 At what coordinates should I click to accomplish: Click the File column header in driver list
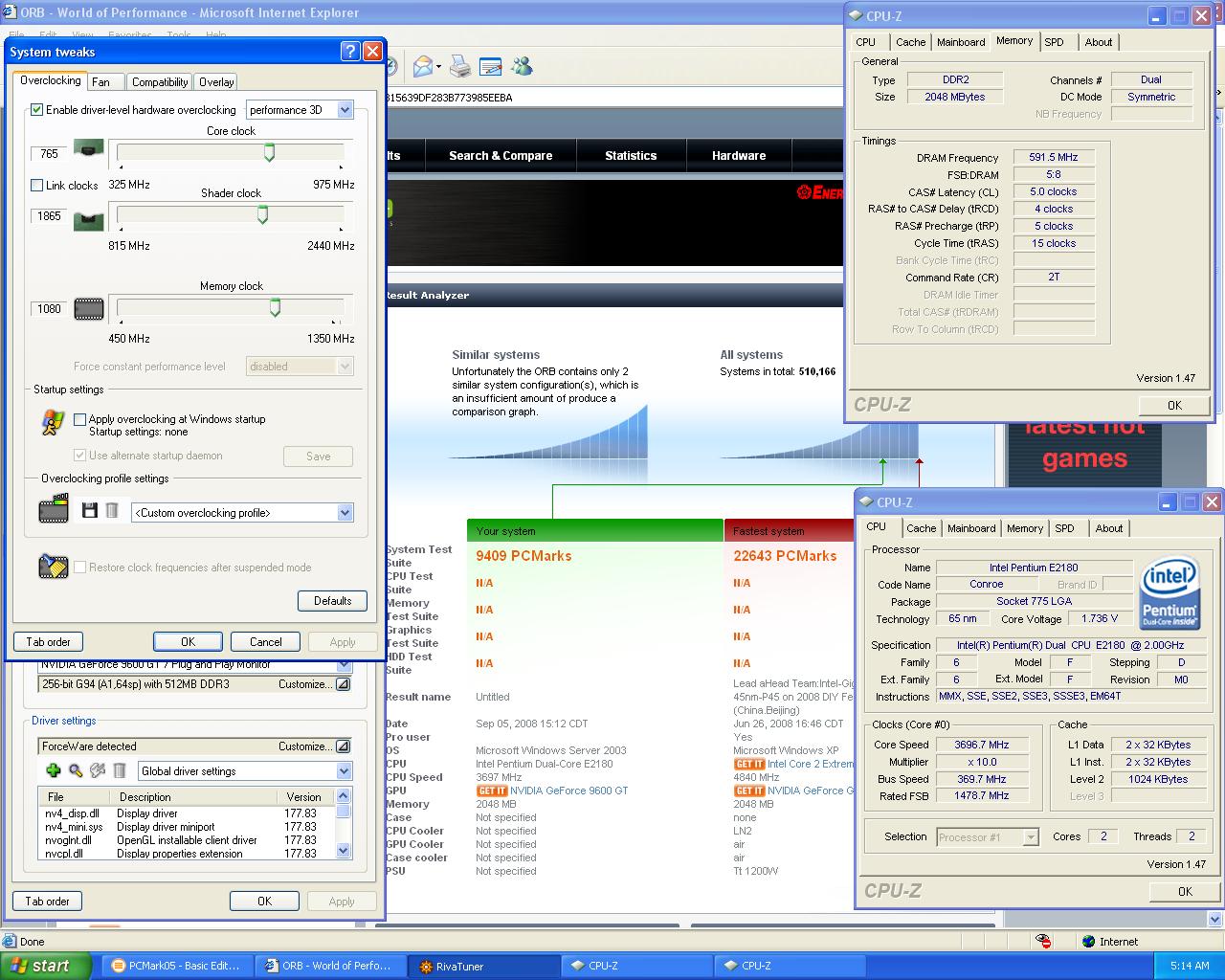point(74,796)
